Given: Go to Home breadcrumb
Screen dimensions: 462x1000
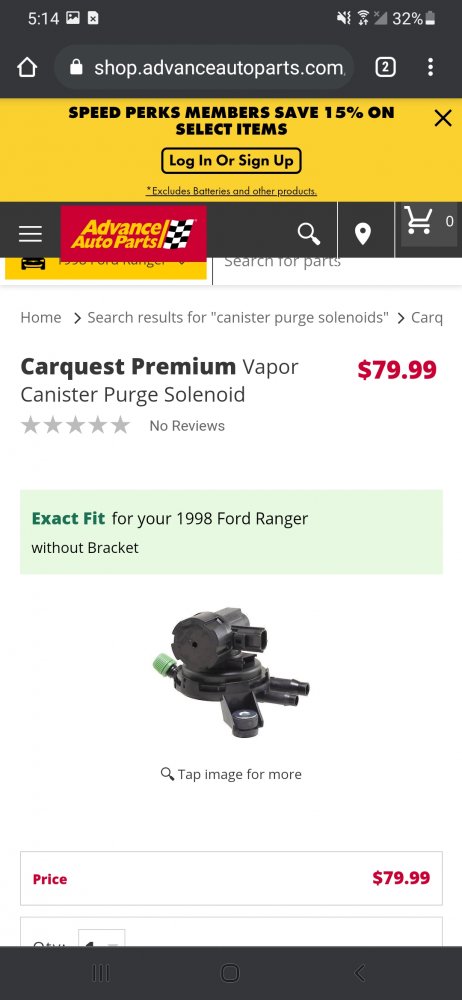Looking at the screenshot, I should point(41,318).
